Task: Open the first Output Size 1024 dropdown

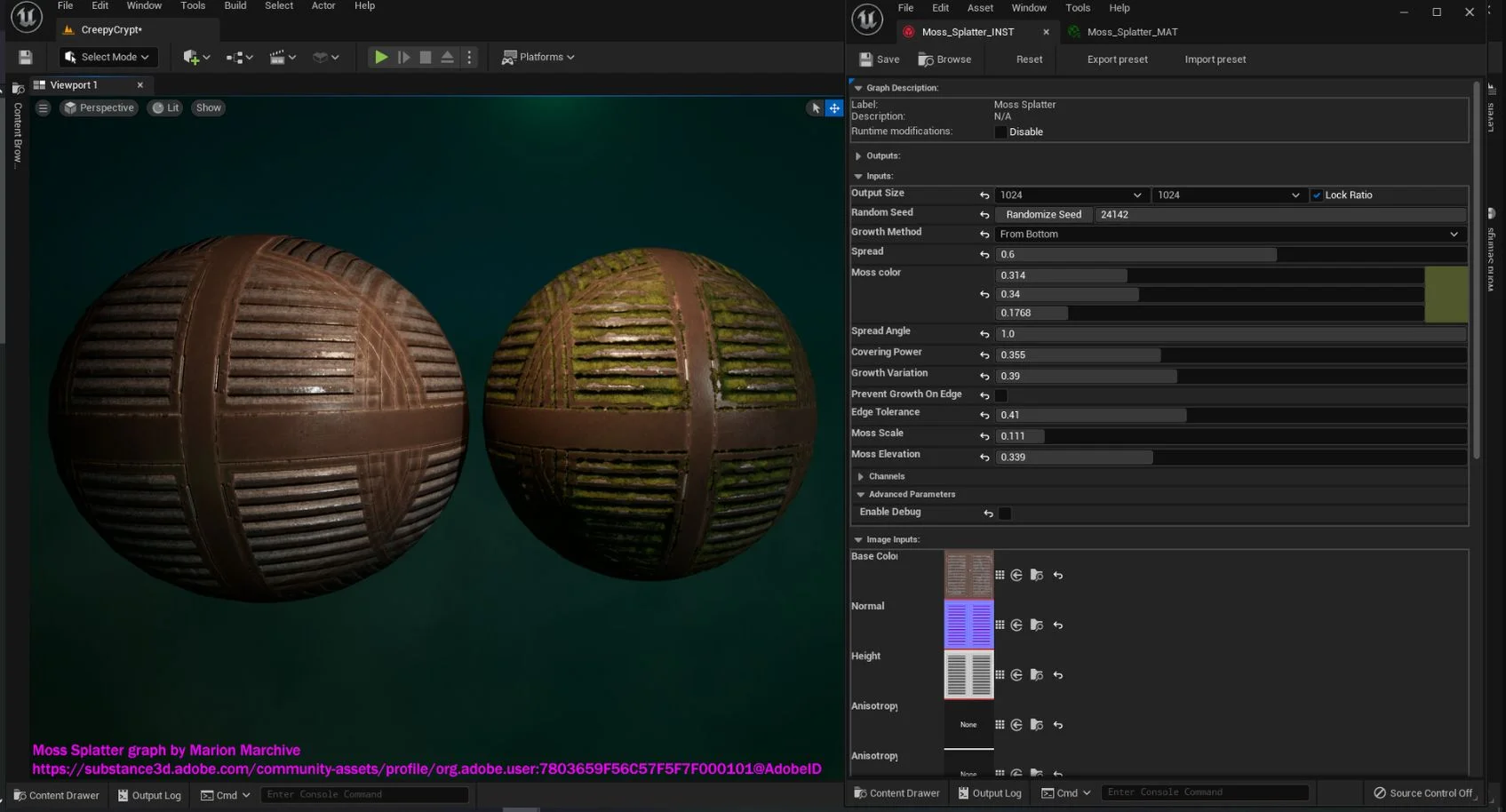Action: click(x=1072, y=195)
